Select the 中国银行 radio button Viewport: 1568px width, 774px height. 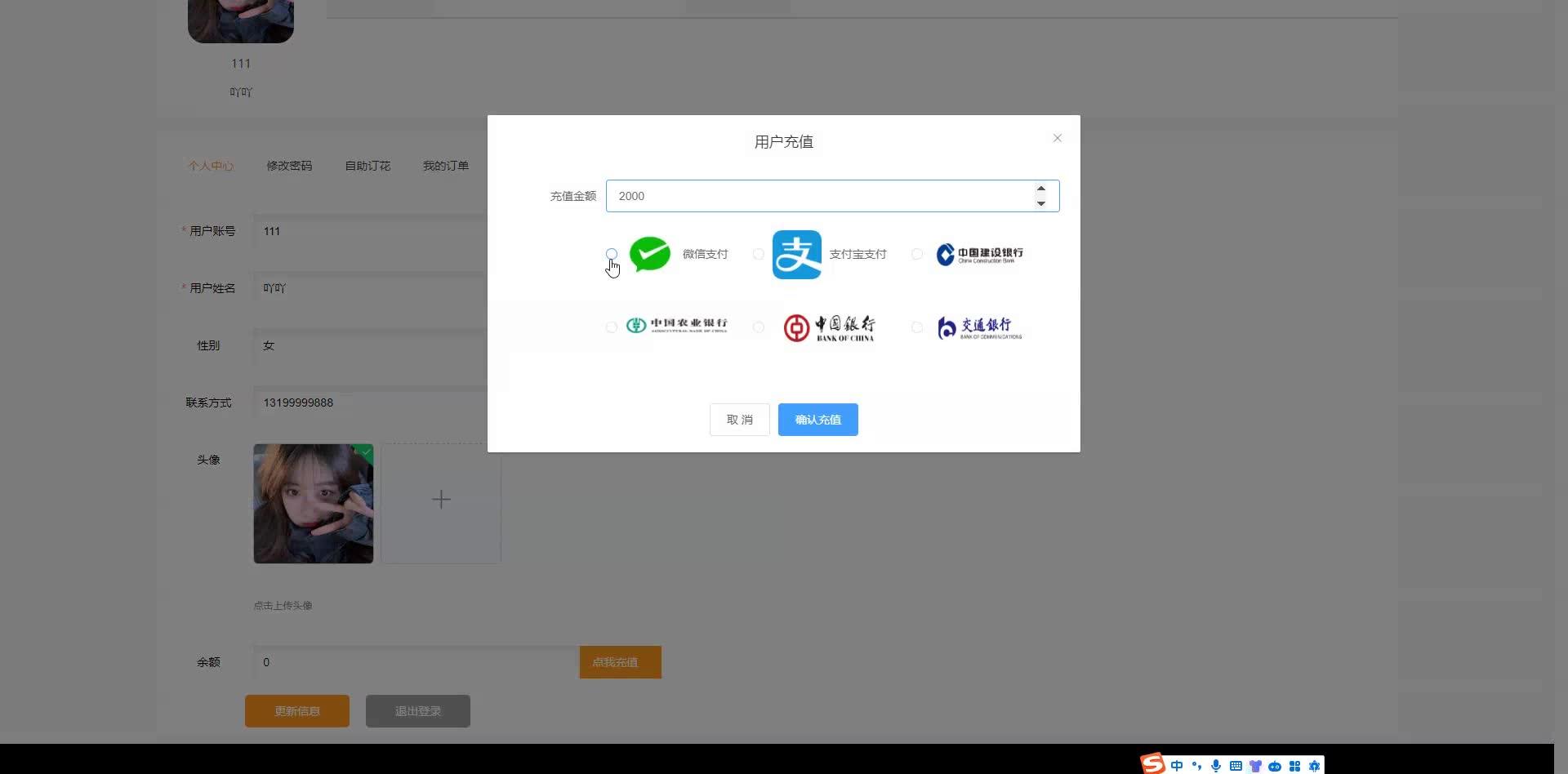(759, 327)
